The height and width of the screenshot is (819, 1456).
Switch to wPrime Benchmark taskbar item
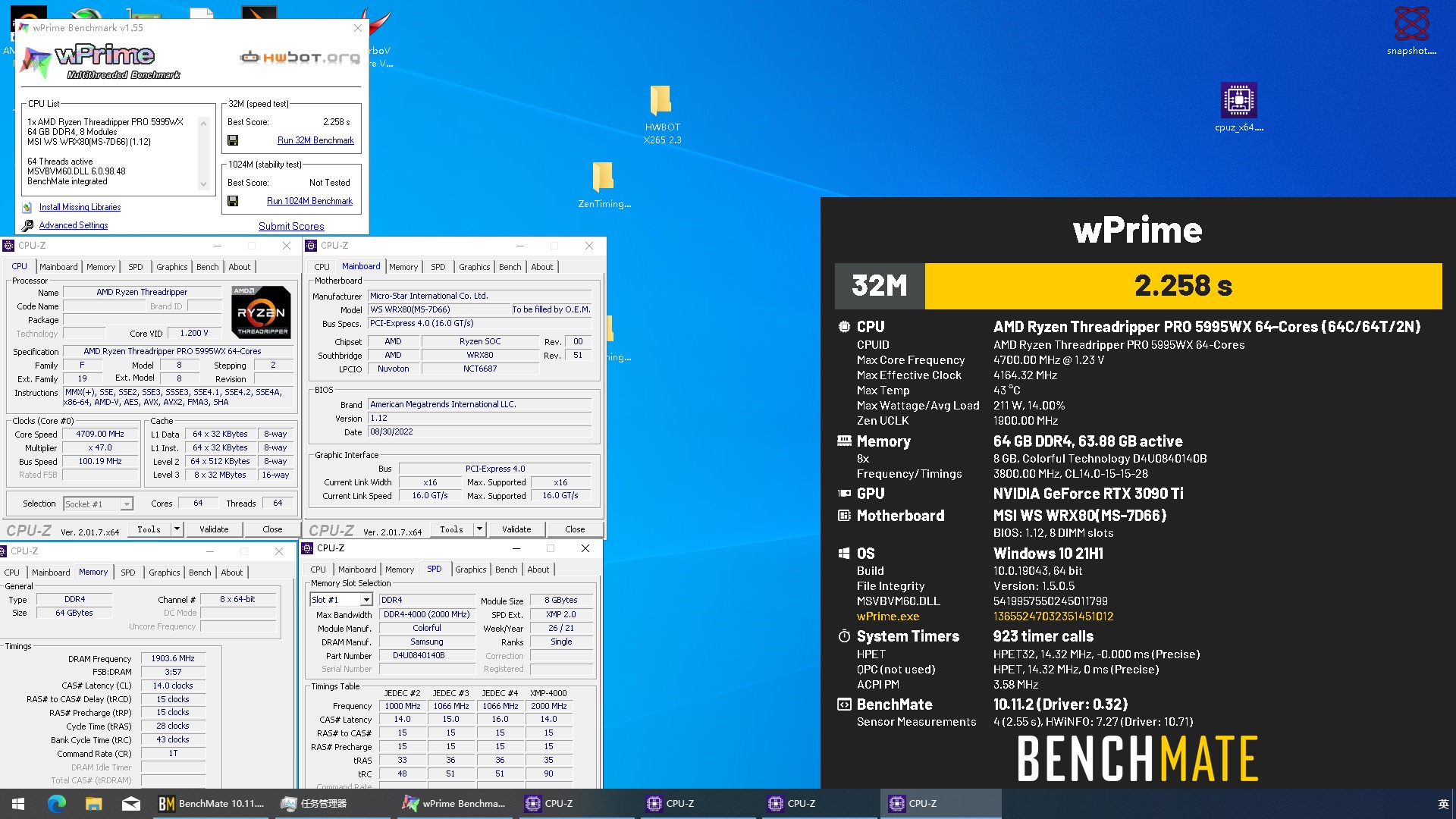point(454,804)
